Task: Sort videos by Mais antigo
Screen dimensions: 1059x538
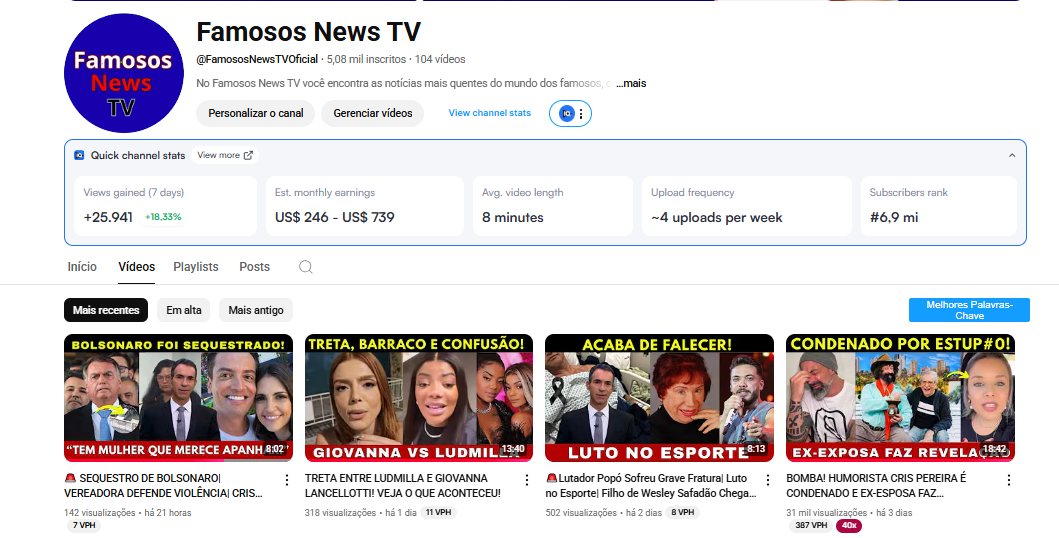Action: [x=256, y=311]
